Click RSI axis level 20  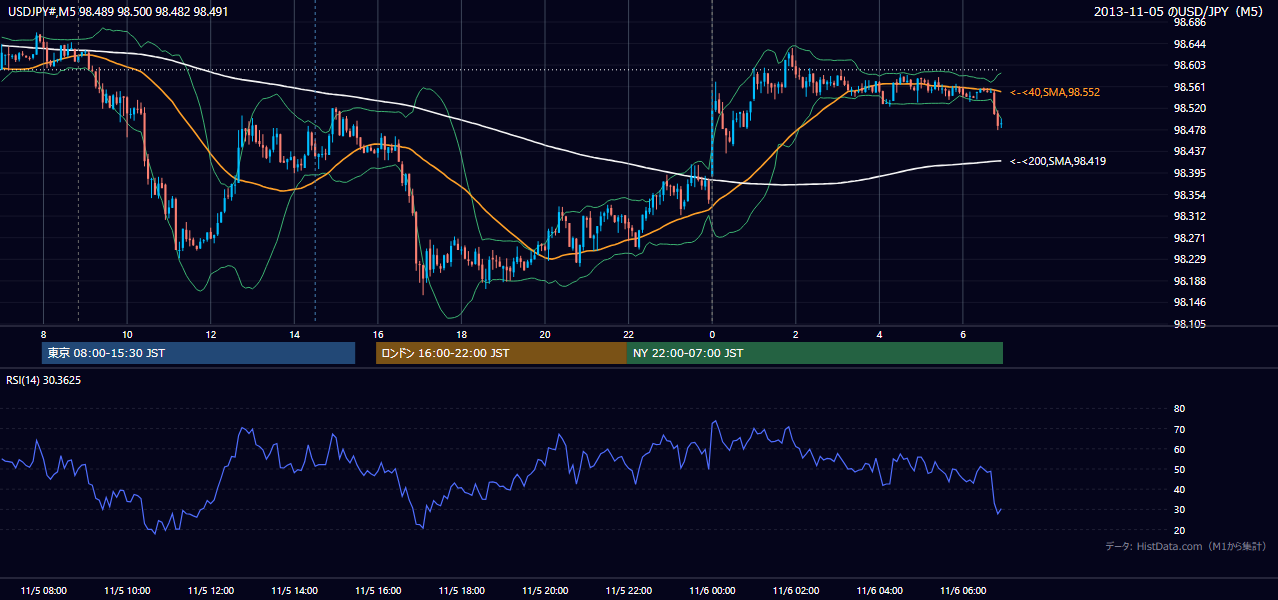pos(1179,530)
